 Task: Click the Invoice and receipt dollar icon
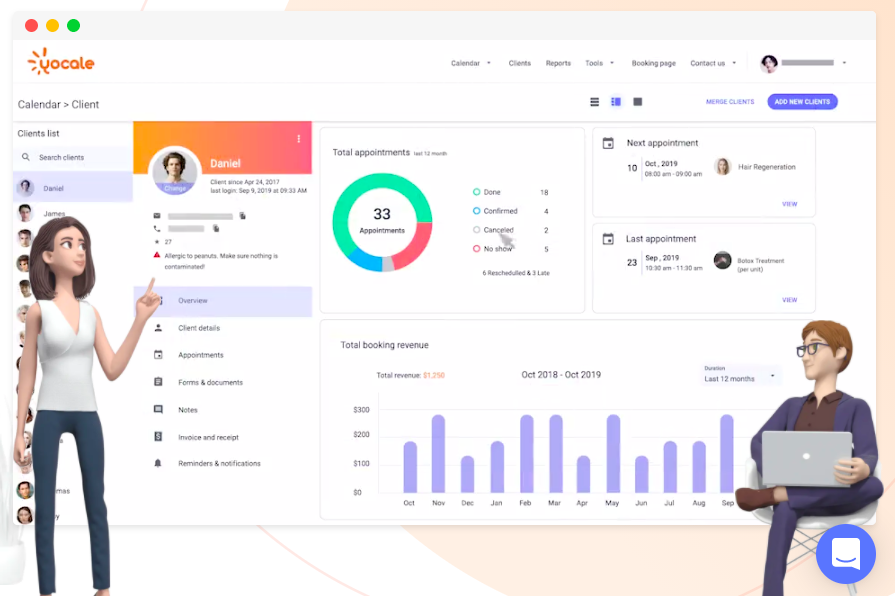click(158, 437)
